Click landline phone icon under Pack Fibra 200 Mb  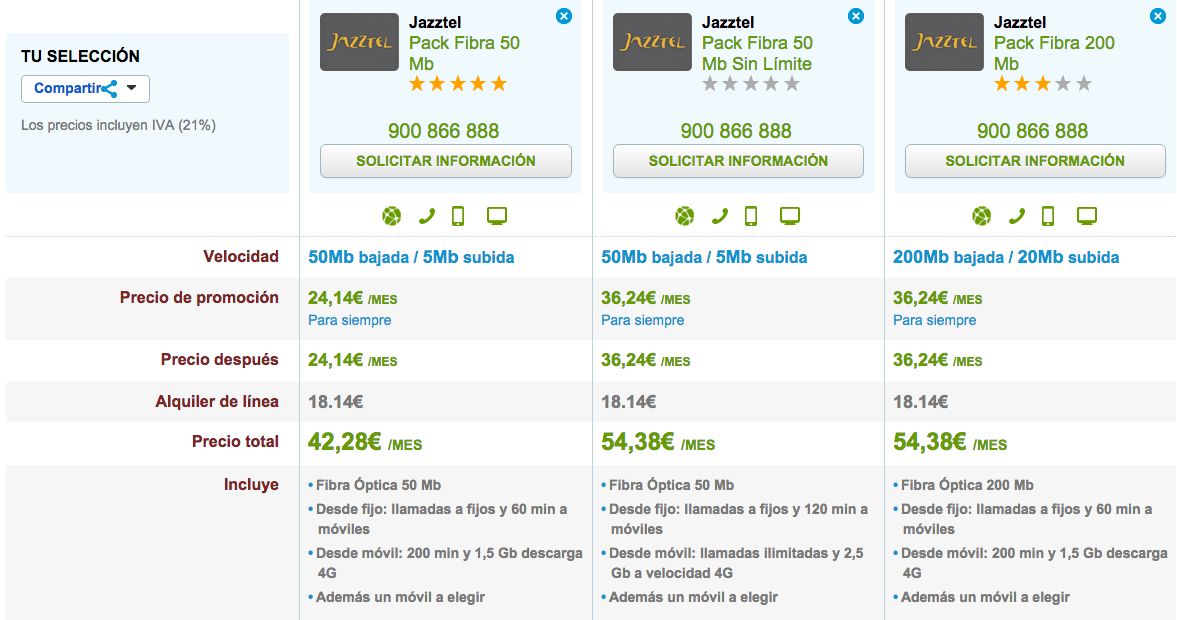coord(1016,216)
